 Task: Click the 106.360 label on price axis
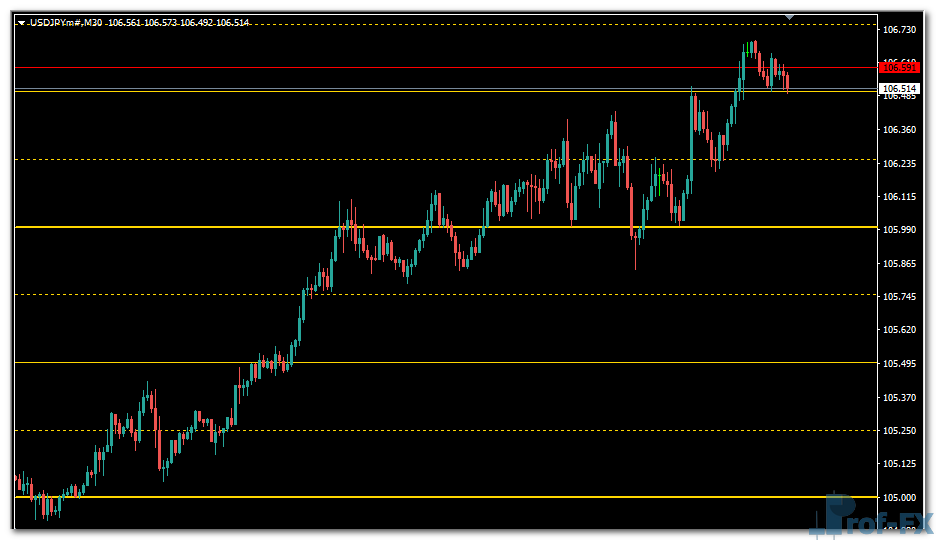897,130
